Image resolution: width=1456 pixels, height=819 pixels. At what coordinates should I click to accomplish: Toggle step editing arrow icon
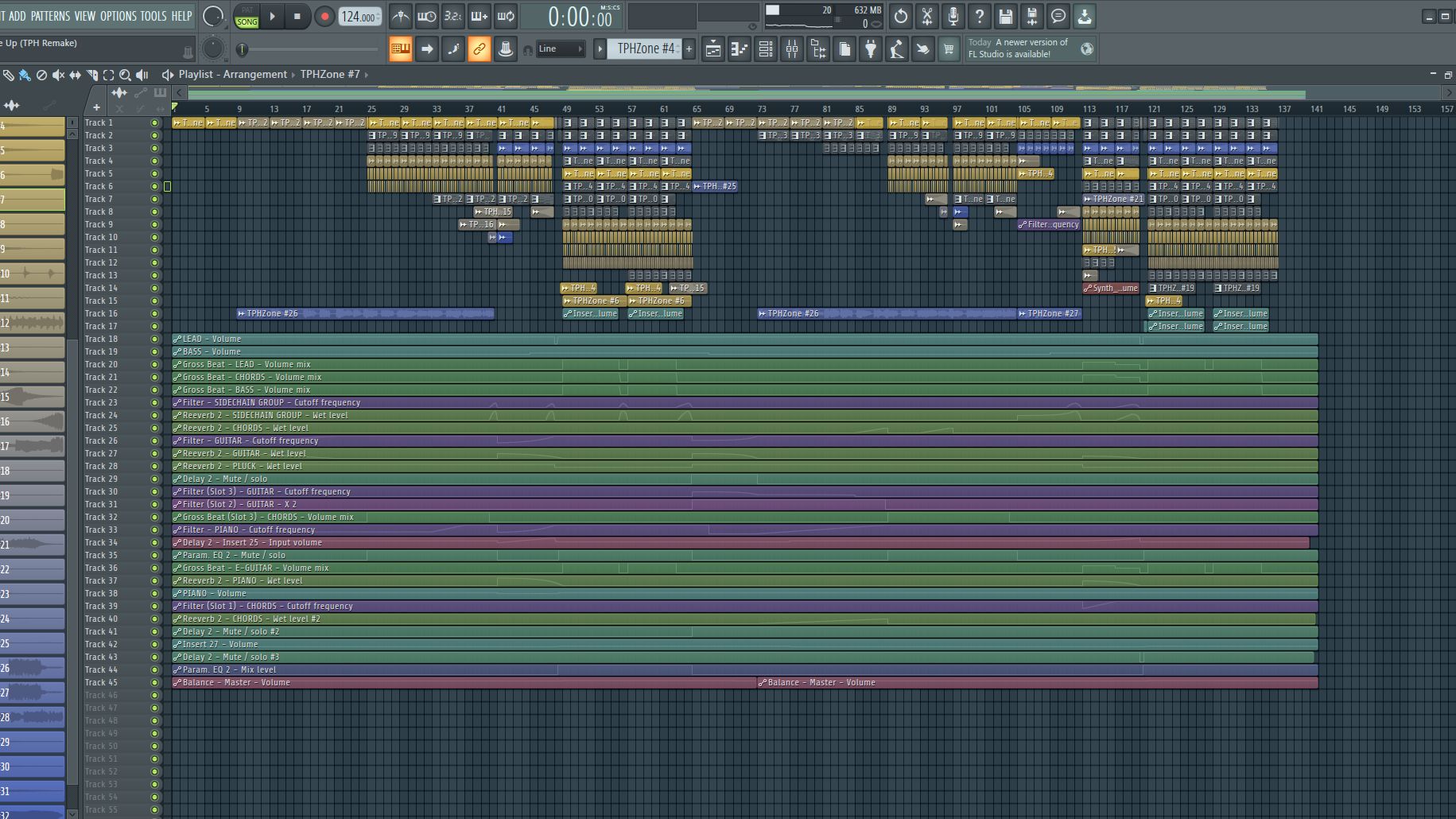pos(427,49)
